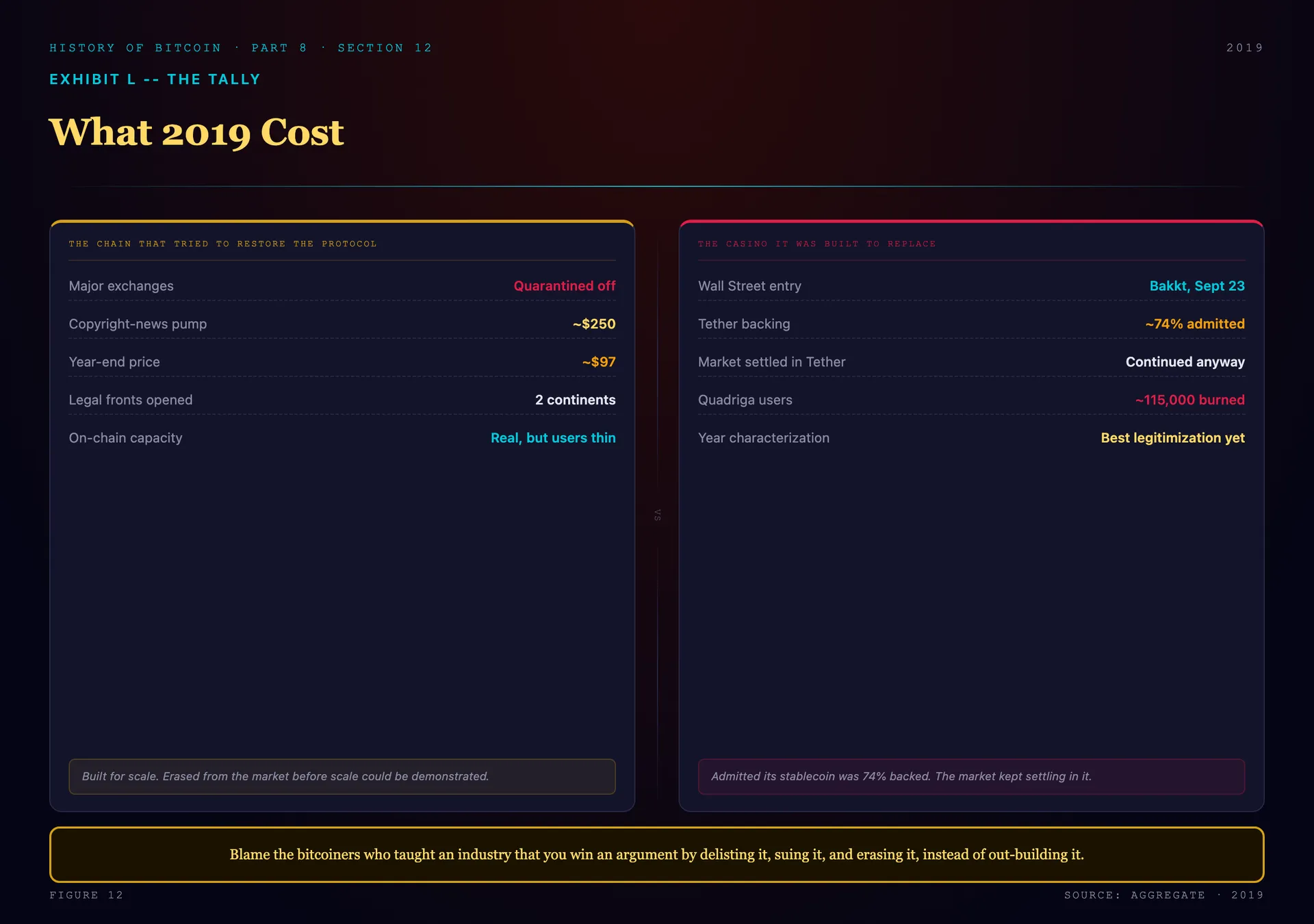Select the Year-end price ~$97 value
Image resolution: width=1314 pixels, height=924 pixels.
pyautogui.click(x=599, y=362)
